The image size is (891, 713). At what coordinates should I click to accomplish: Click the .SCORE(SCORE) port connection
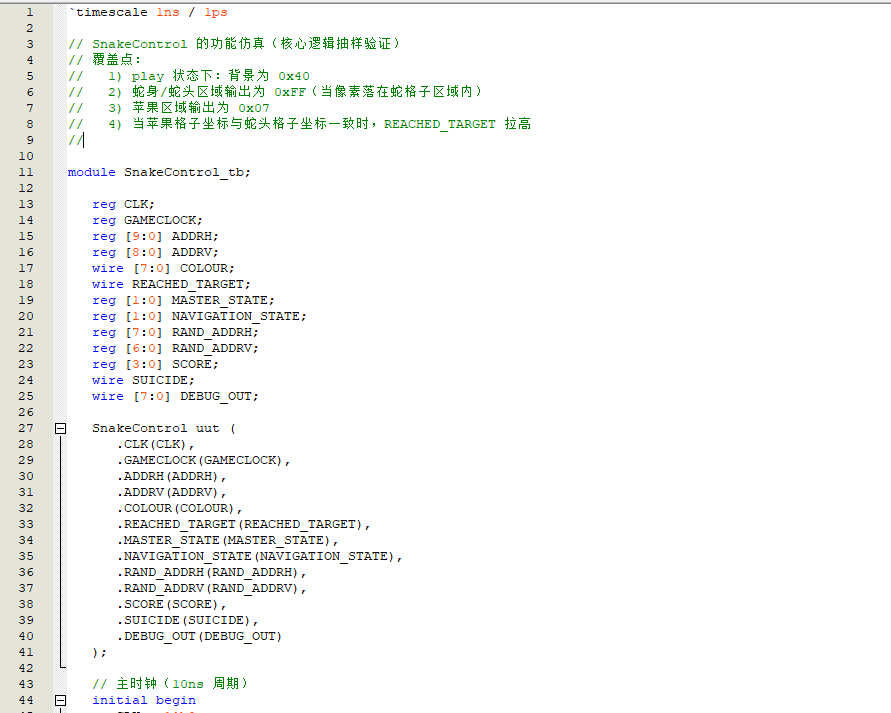point(171,604)
